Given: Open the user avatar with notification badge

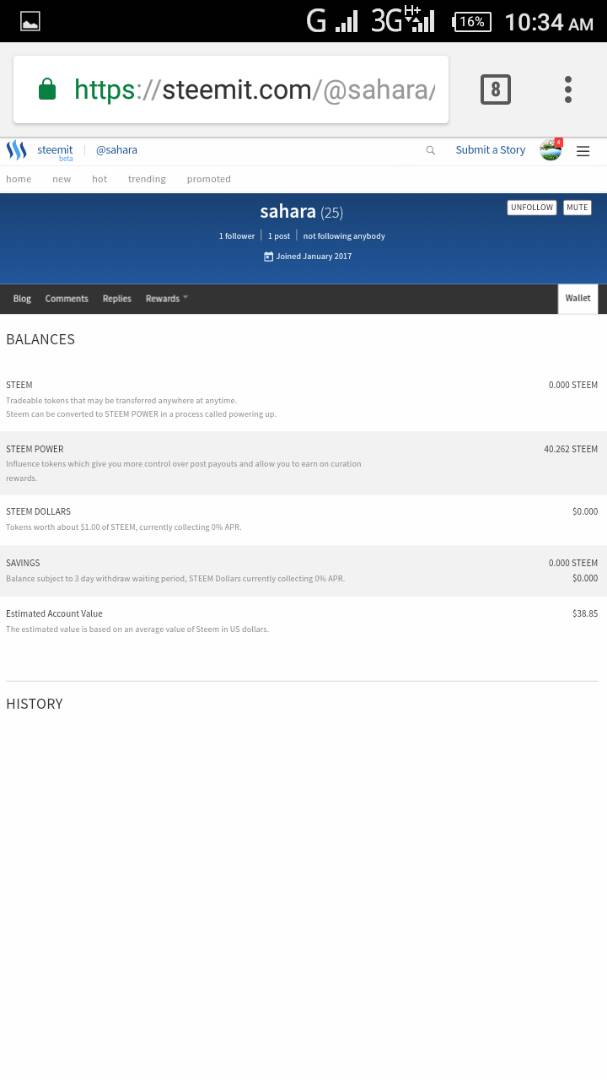Looking at the screenshot, I should (551, 149).
